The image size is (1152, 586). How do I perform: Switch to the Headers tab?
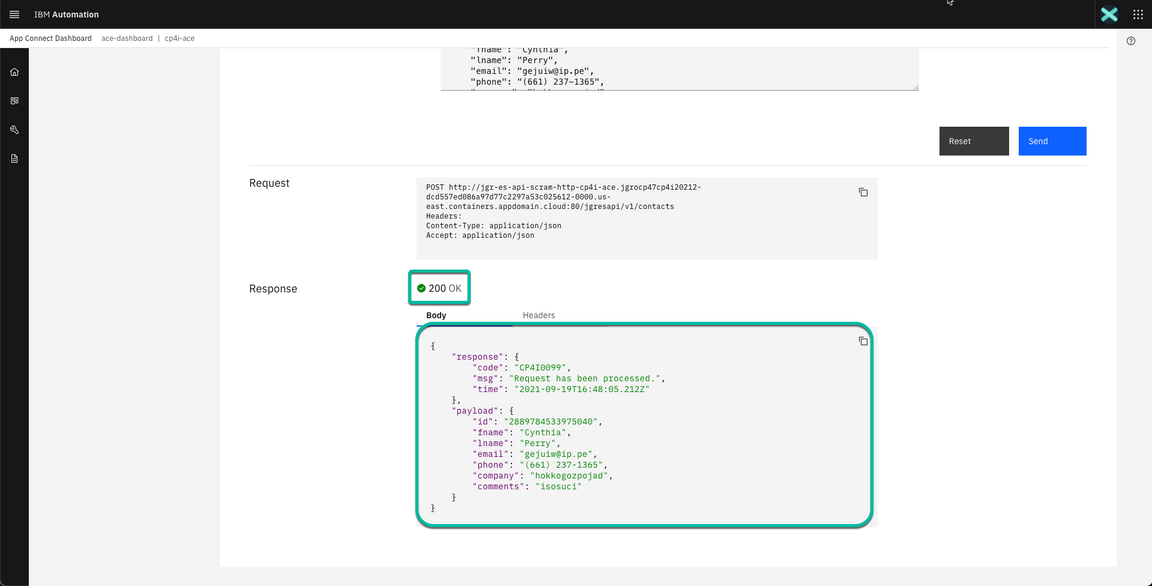(538, 315)
